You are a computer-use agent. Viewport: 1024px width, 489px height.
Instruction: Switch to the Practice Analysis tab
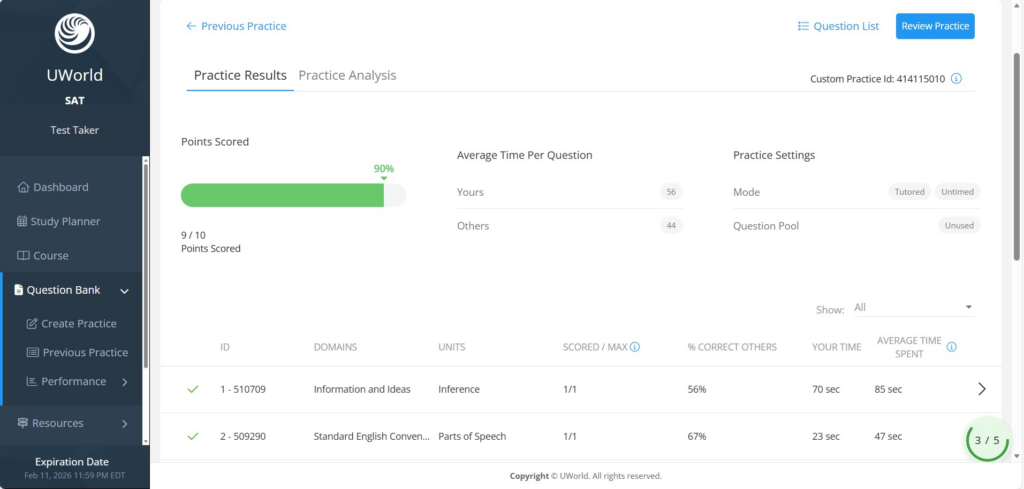click(347, 75)
